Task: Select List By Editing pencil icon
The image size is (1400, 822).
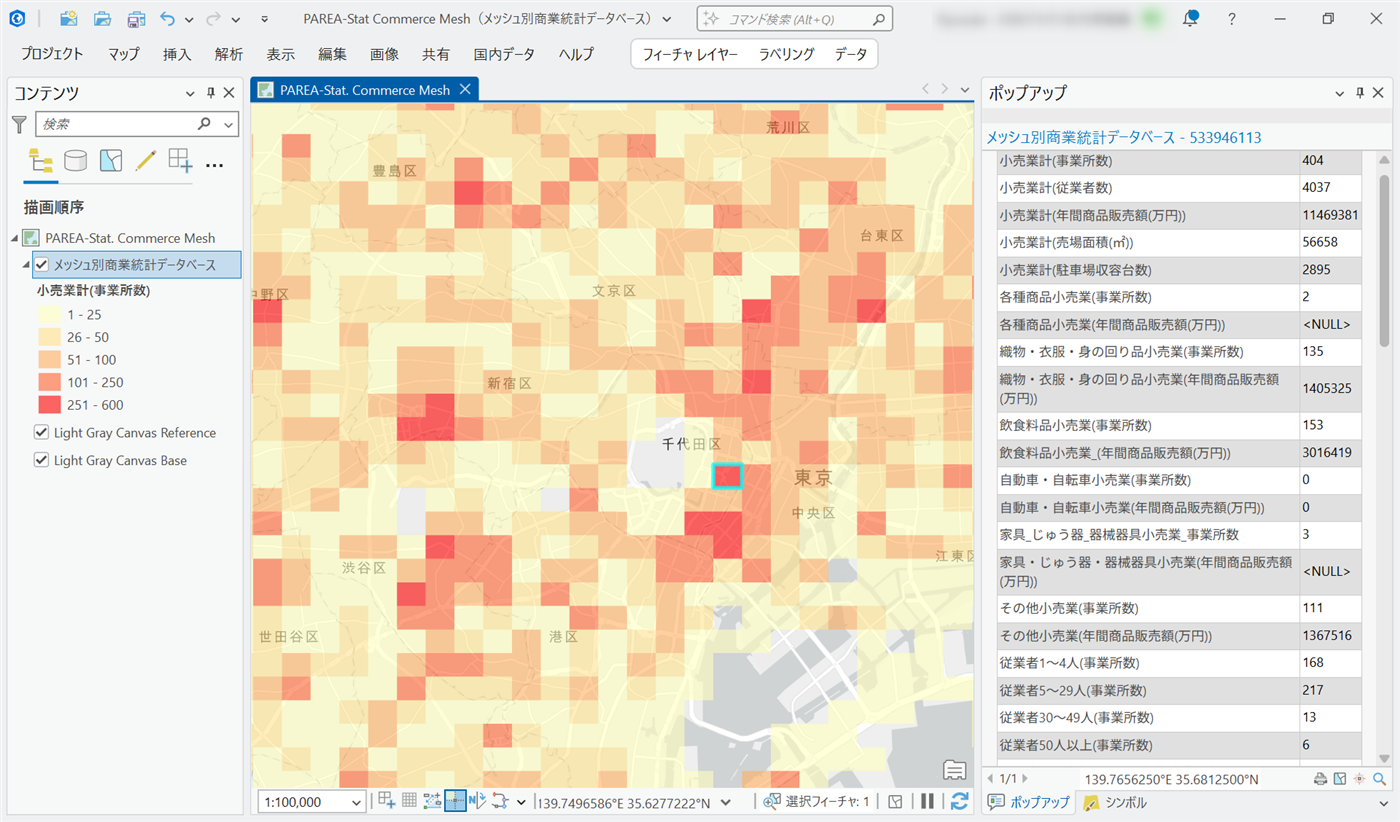Action: (x=146, y=161)
